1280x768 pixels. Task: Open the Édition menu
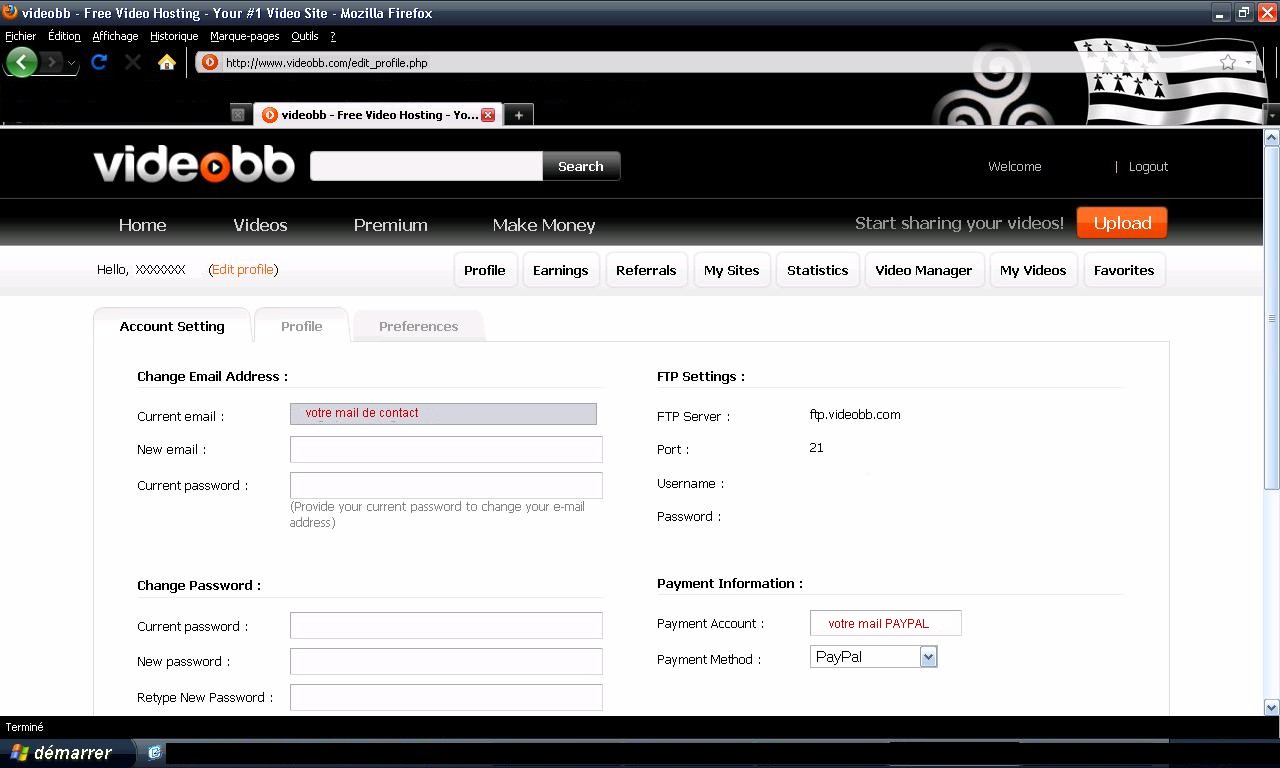64,36
